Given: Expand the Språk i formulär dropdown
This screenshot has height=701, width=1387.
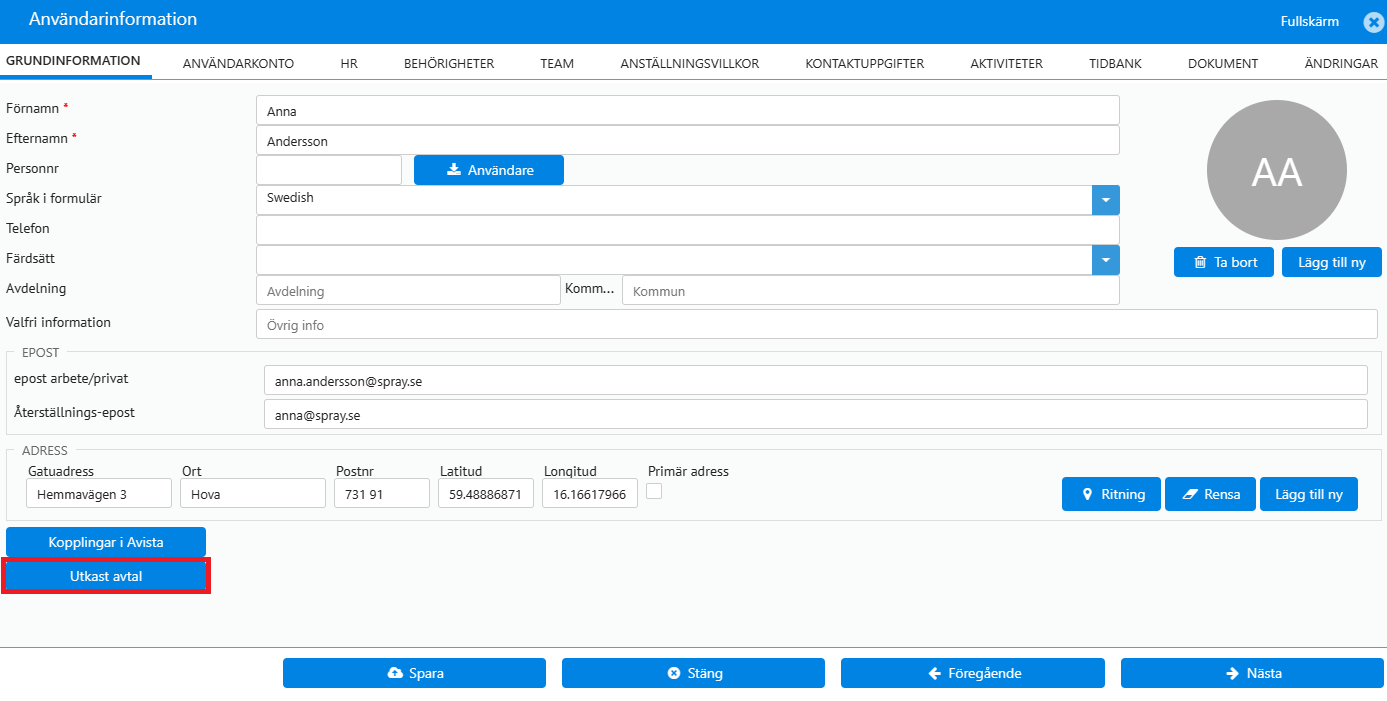Looking at the screenshot, I should pyautogui.click(x=1106, y=200).
